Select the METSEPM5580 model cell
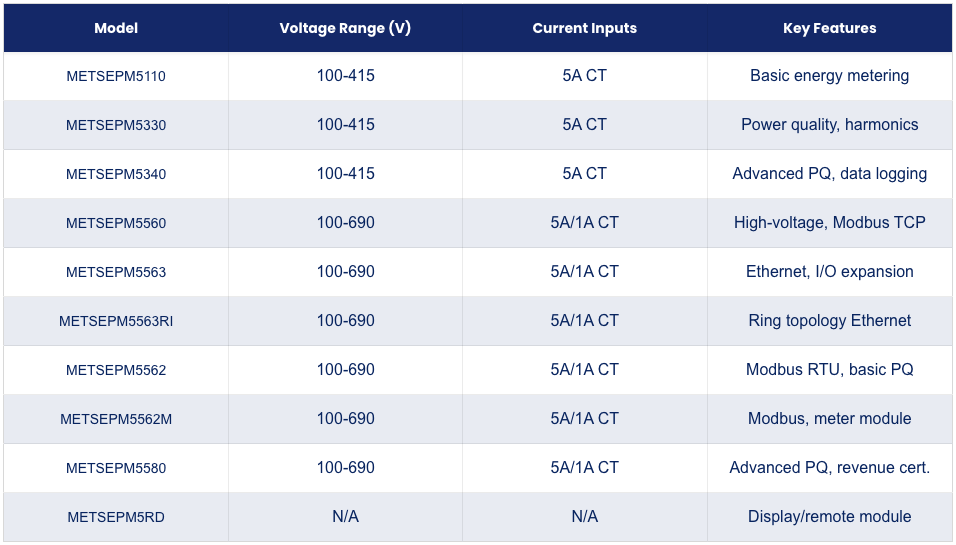 coord(116,468)
